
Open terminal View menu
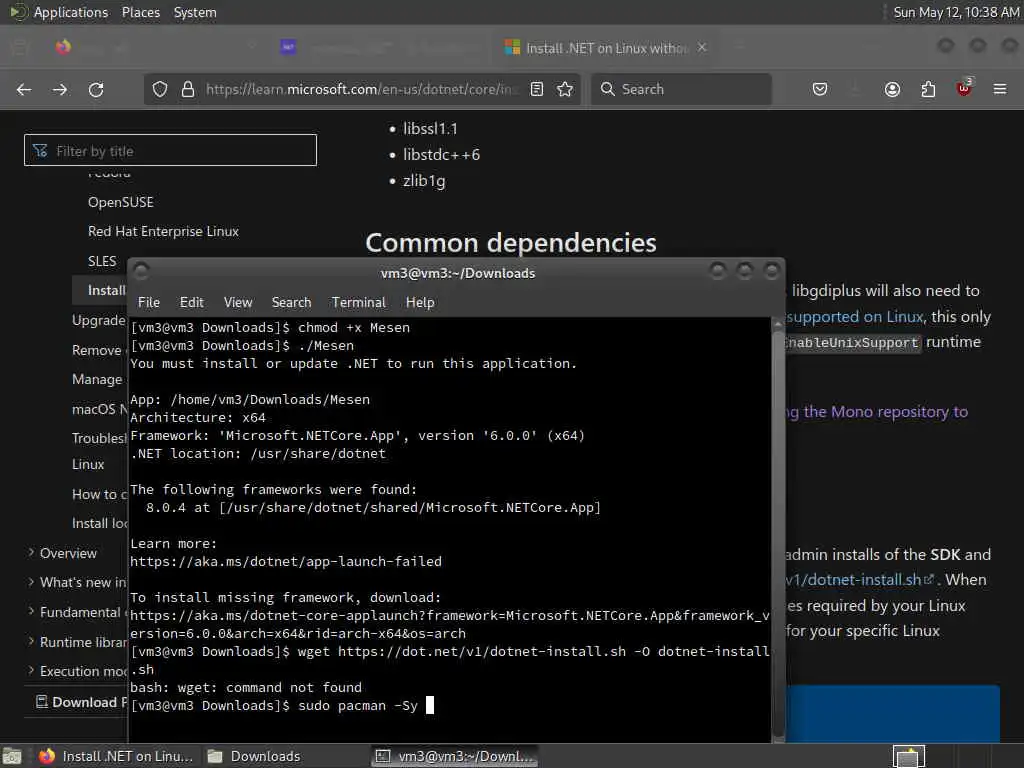coord(238,302)
